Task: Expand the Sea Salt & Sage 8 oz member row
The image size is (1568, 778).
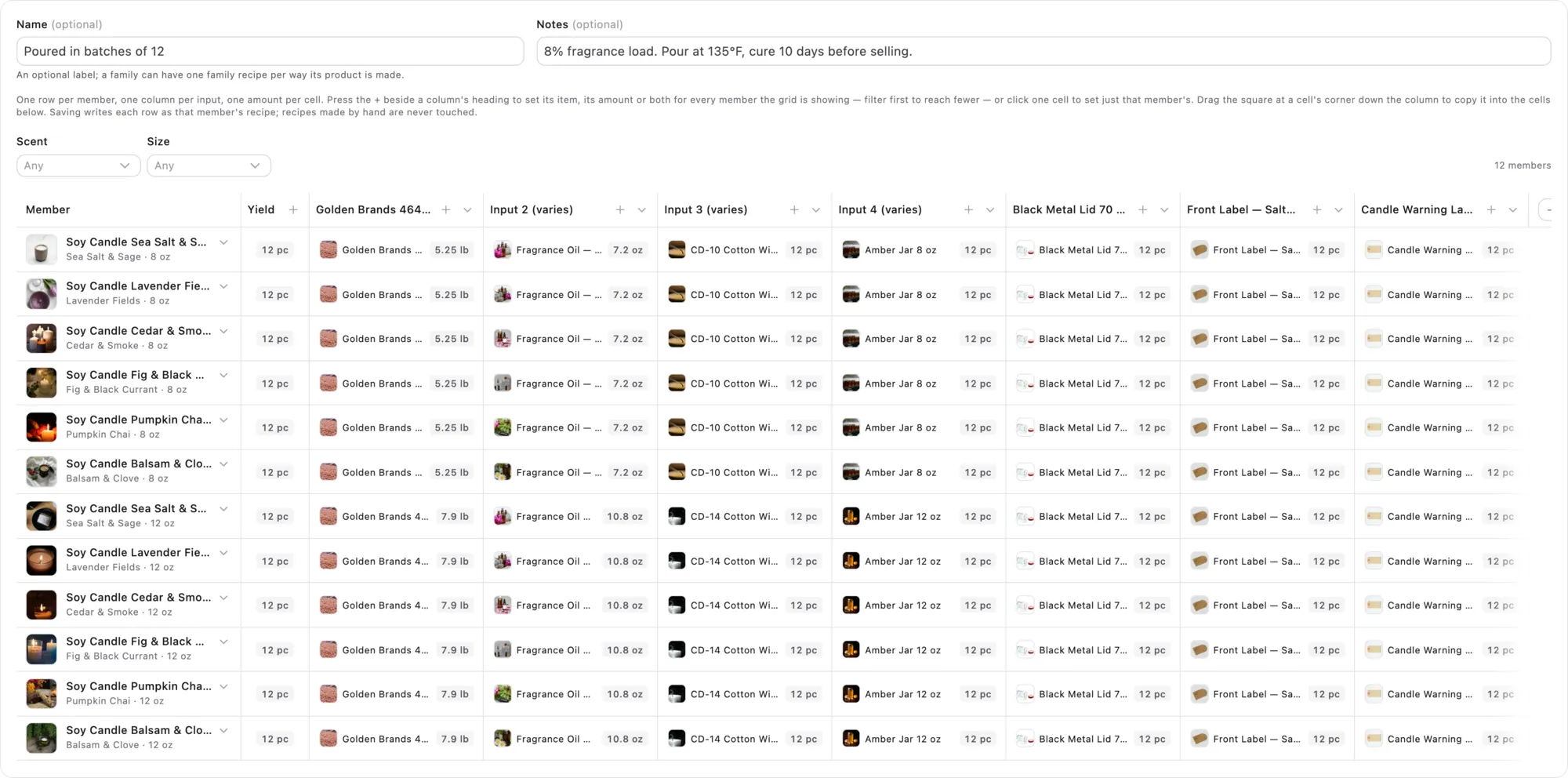Action: coord(224,242)
